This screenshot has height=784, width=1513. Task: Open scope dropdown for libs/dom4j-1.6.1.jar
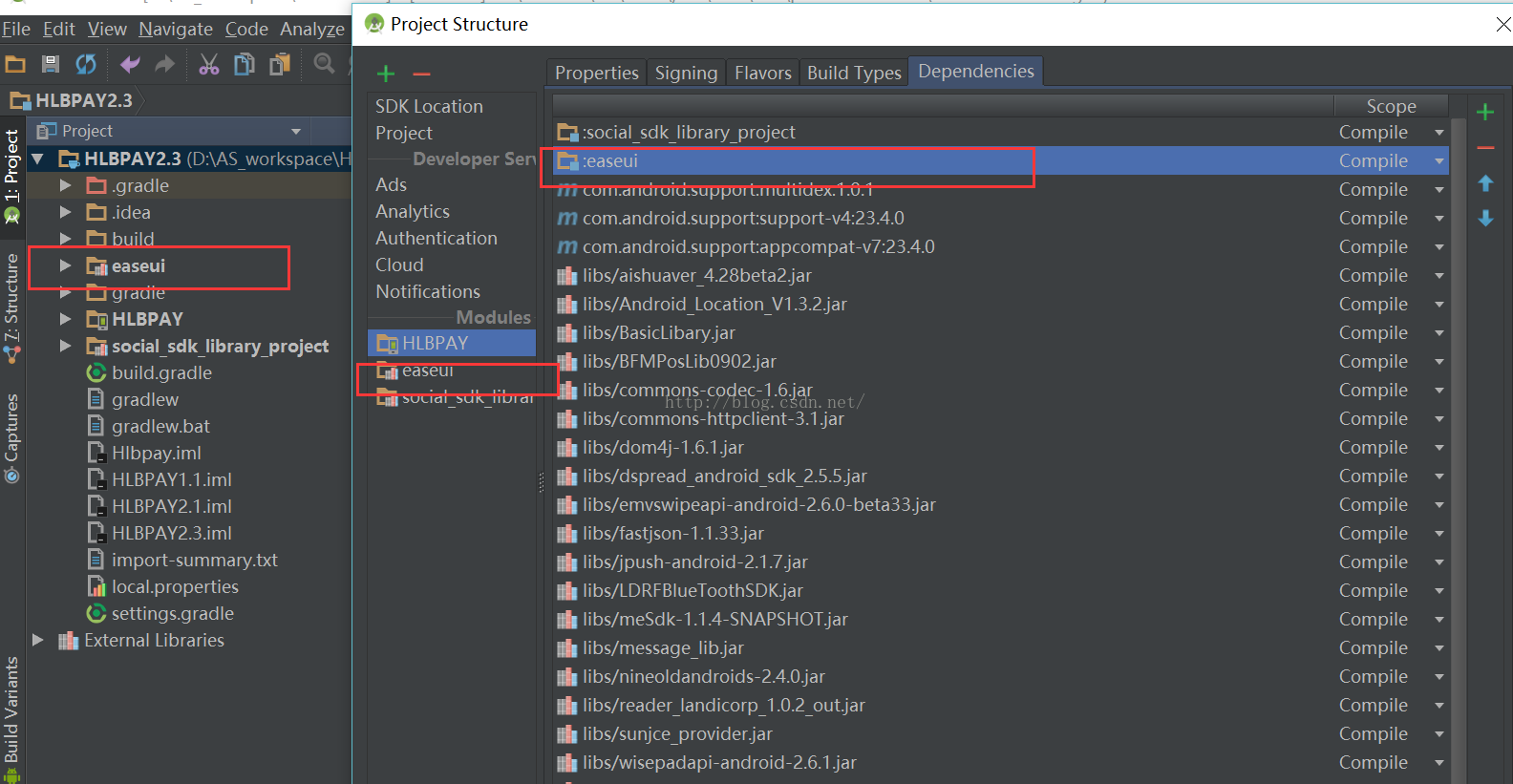(1439, 448)
